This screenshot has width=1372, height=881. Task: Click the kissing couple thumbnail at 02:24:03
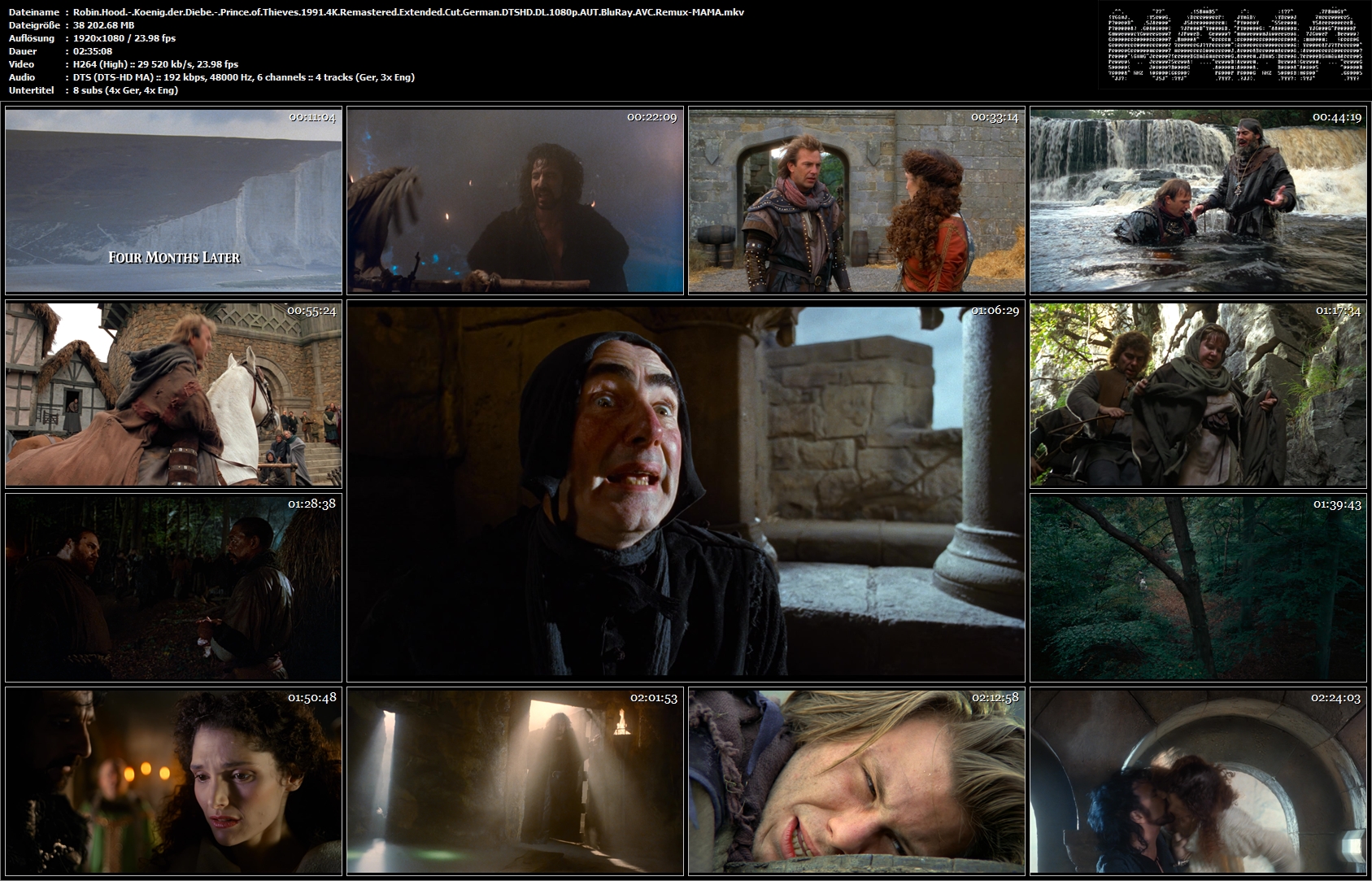click(1198, 781)
